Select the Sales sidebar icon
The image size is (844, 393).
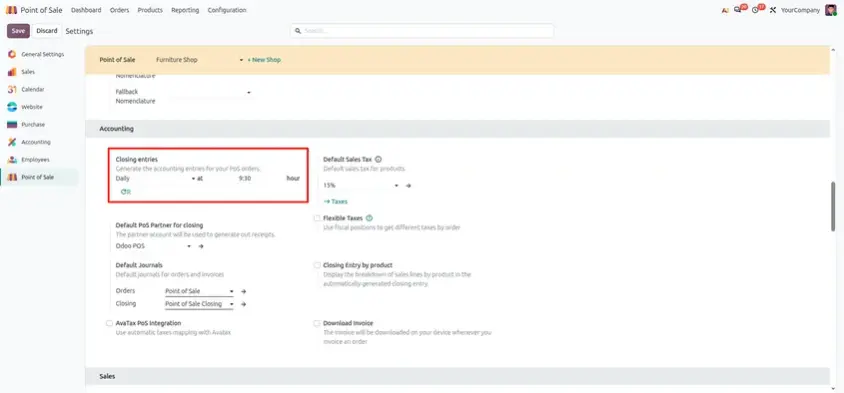12,72
